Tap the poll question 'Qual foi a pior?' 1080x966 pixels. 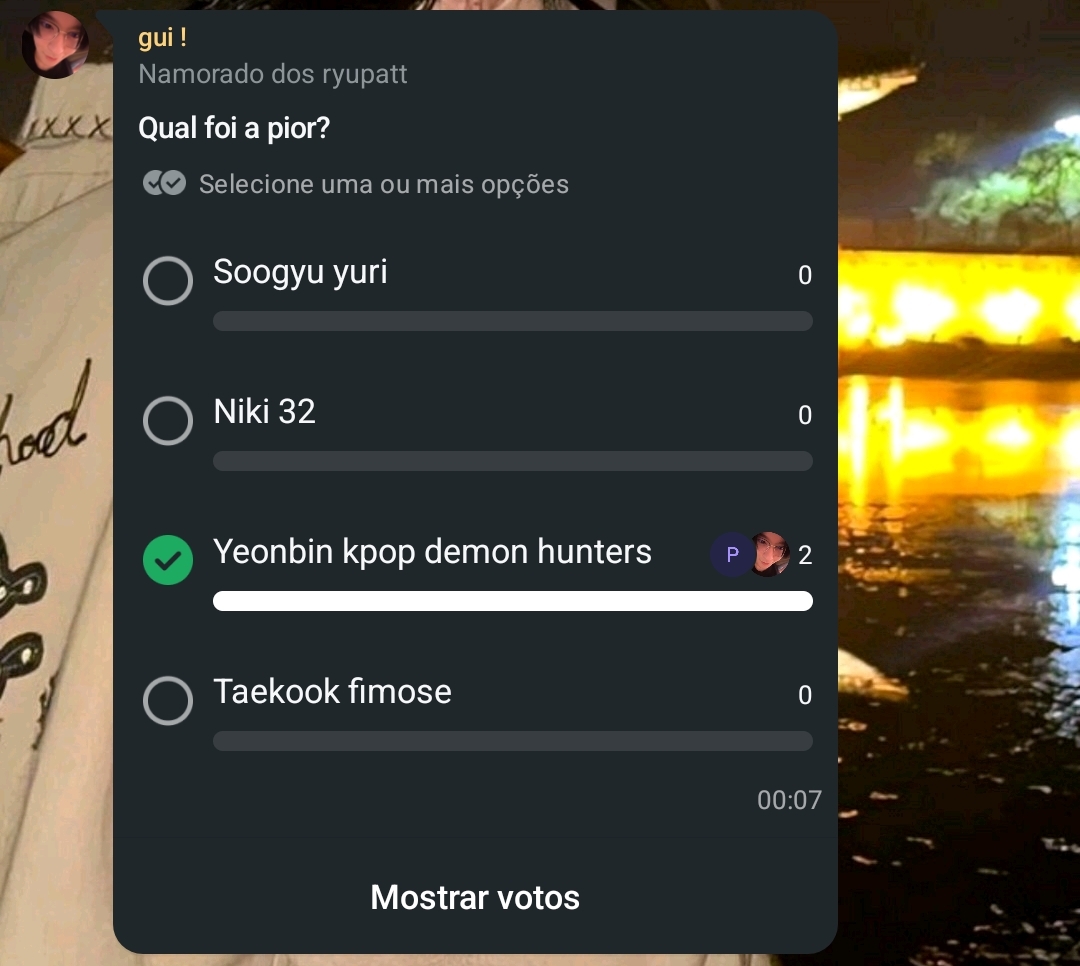(x=234, y=128)
